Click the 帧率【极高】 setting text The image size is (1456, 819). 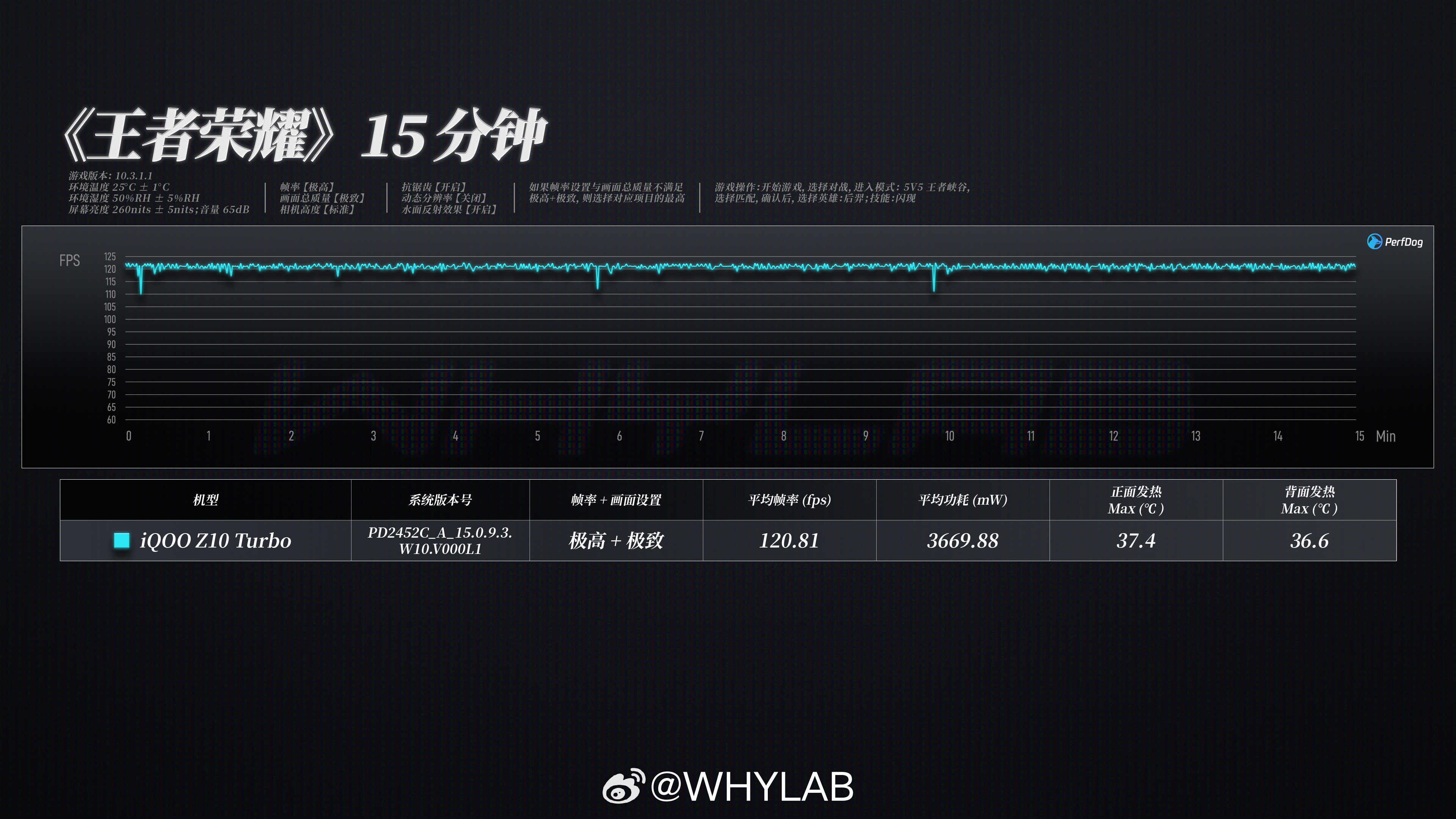point(308,187)
